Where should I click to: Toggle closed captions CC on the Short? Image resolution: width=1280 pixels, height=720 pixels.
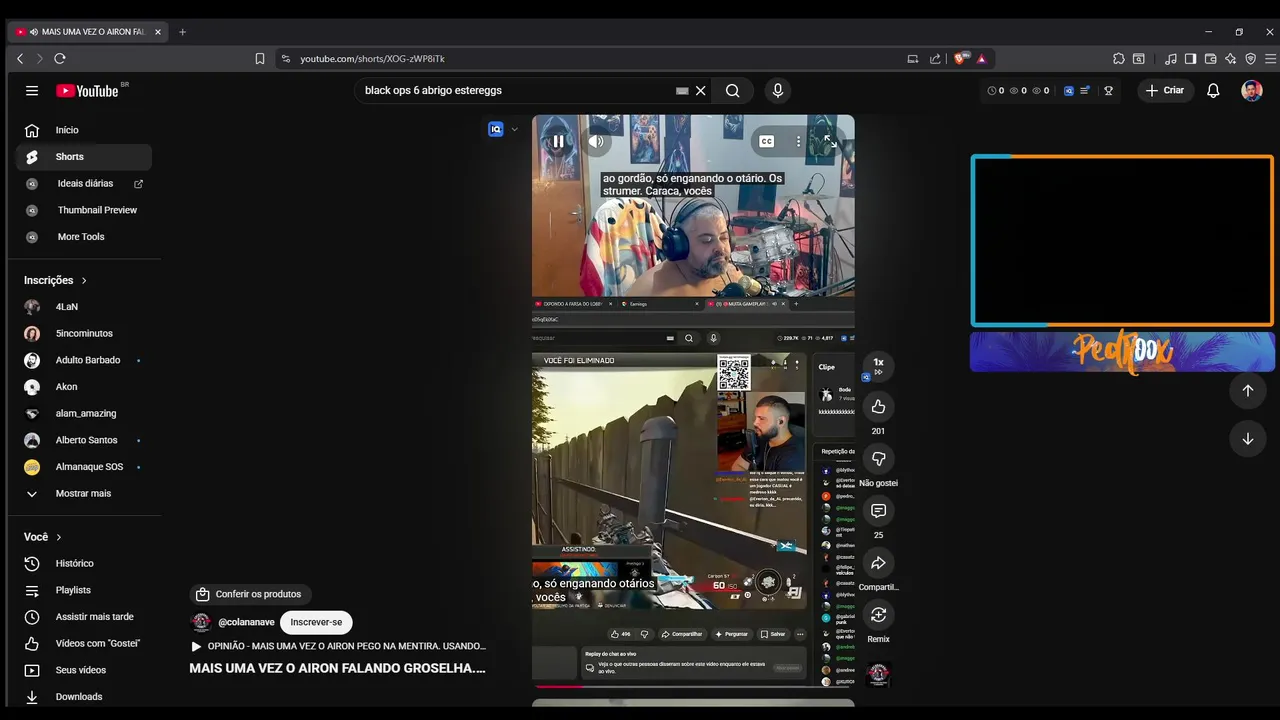pos(767,141)
